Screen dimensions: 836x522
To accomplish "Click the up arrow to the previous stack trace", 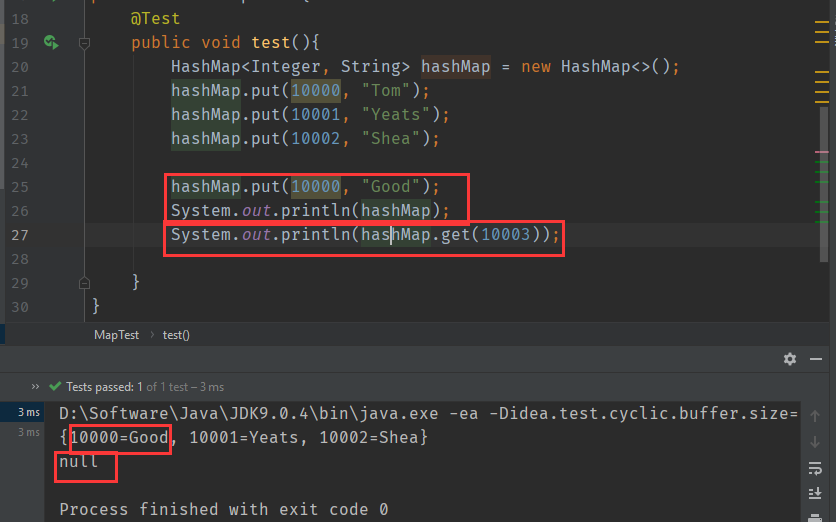I will (815, 416).
